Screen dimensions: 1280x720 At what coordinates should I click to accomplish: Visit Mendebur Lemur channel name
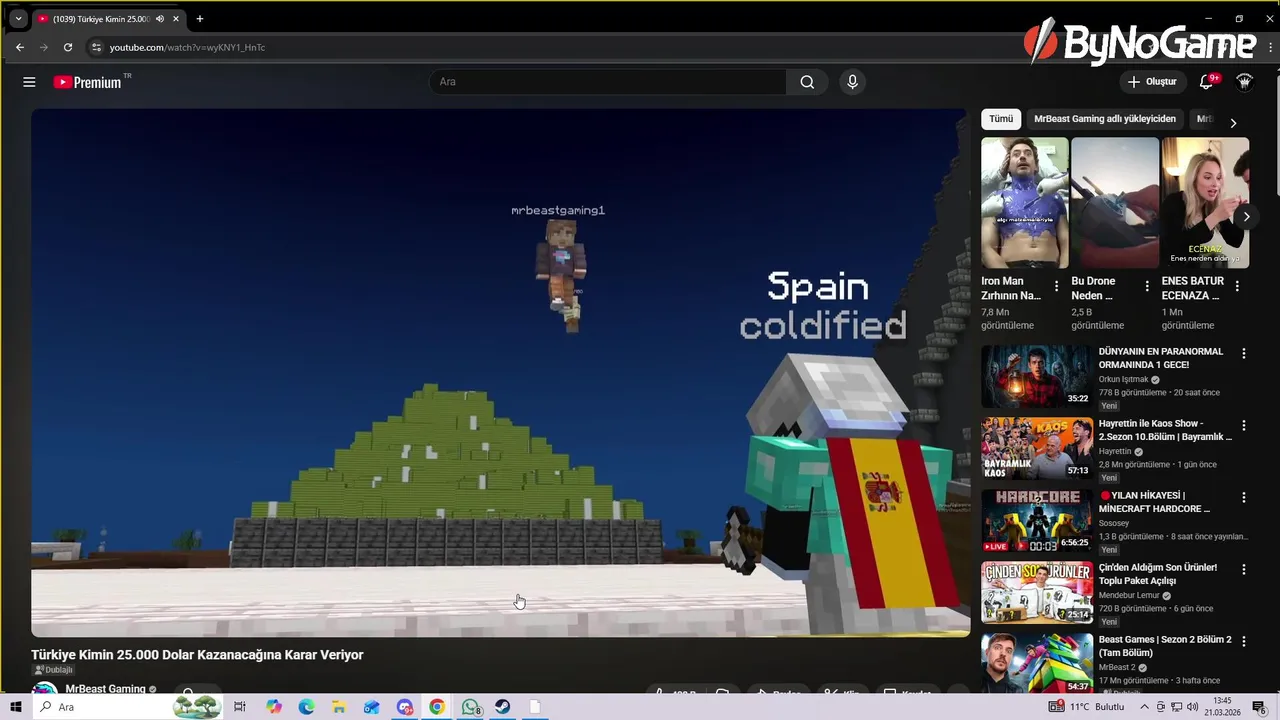click(x=1129, y=596)
